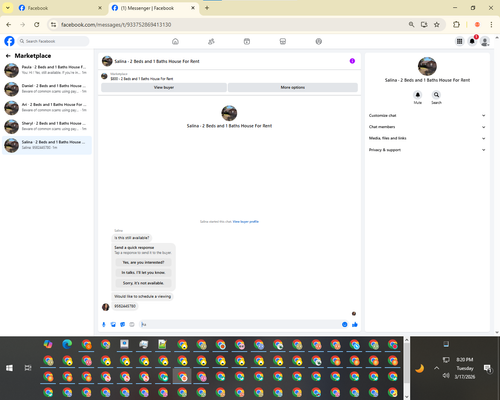Record a voice clip with microphone icon
The image size is (500, 400).
[104, 324]
